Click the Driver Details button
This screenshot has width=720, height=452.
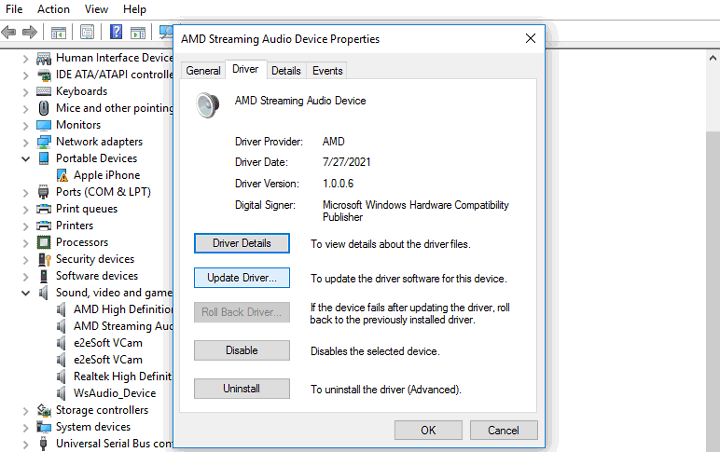pyautogui.click(x=241, y=243)
